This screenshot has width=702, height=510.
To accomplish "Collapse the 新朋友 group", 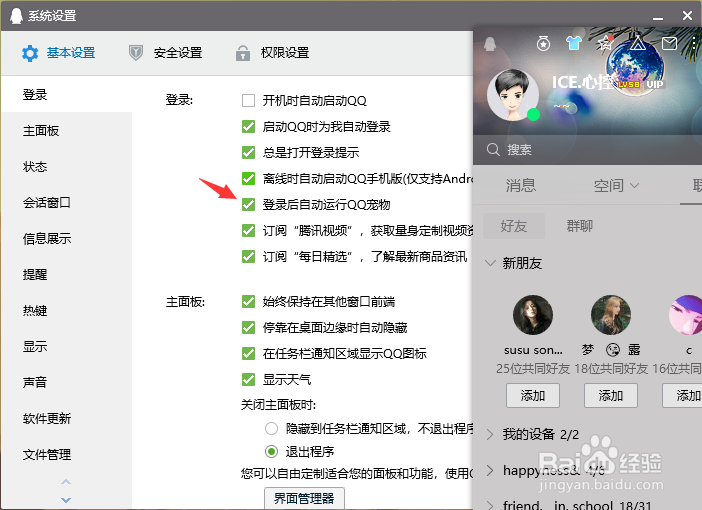I will coord(491,263).
